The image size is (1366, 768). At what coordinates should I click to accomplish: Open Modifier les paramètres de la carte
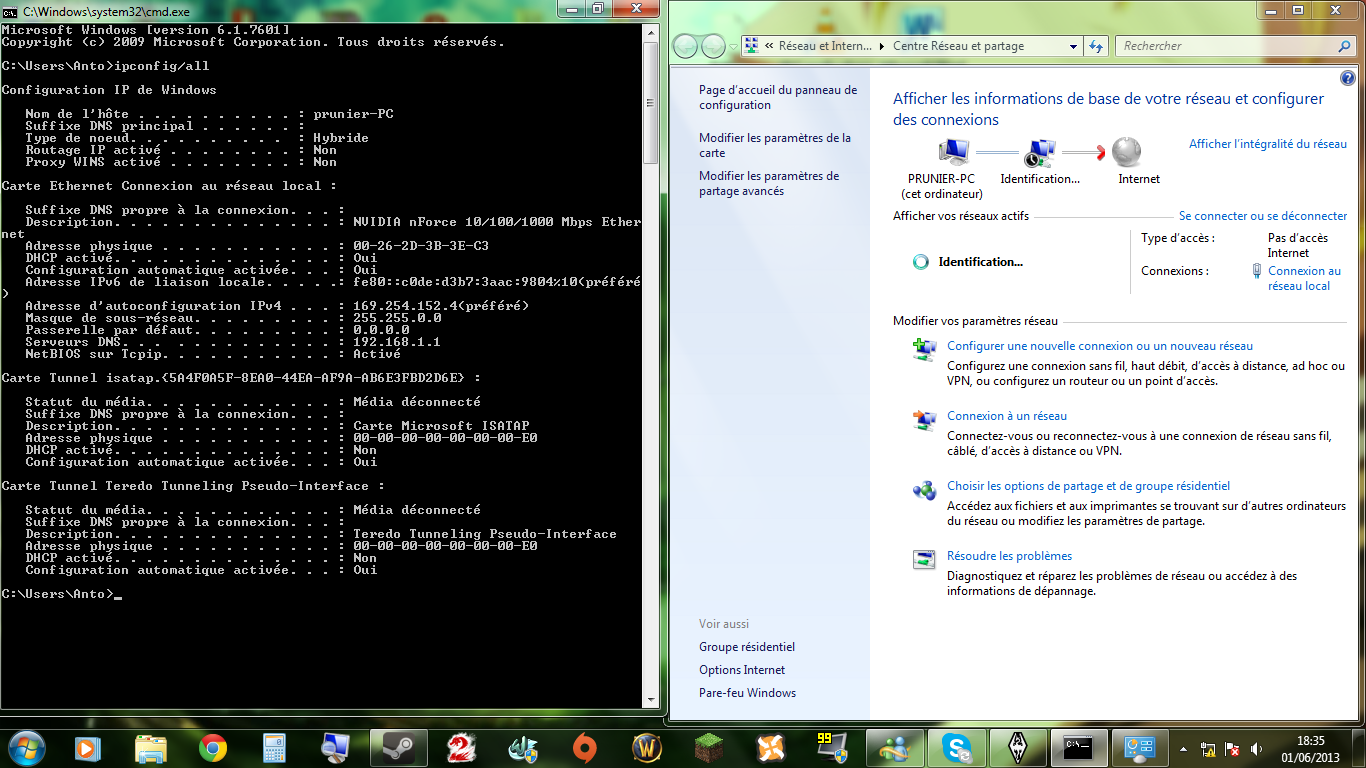pyautogui.click(x=774, y=145)
